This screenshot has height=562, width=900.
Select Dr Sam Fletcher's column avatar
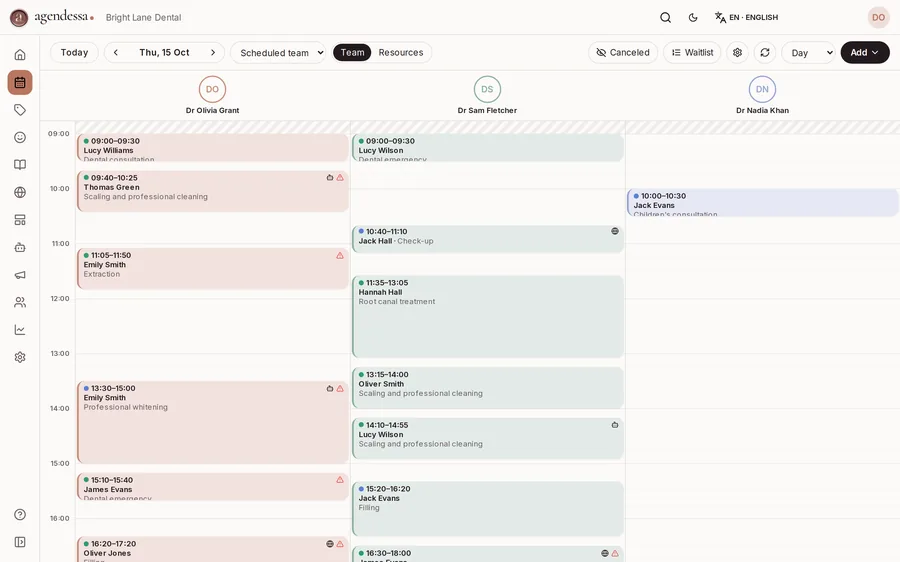[487, 89]
